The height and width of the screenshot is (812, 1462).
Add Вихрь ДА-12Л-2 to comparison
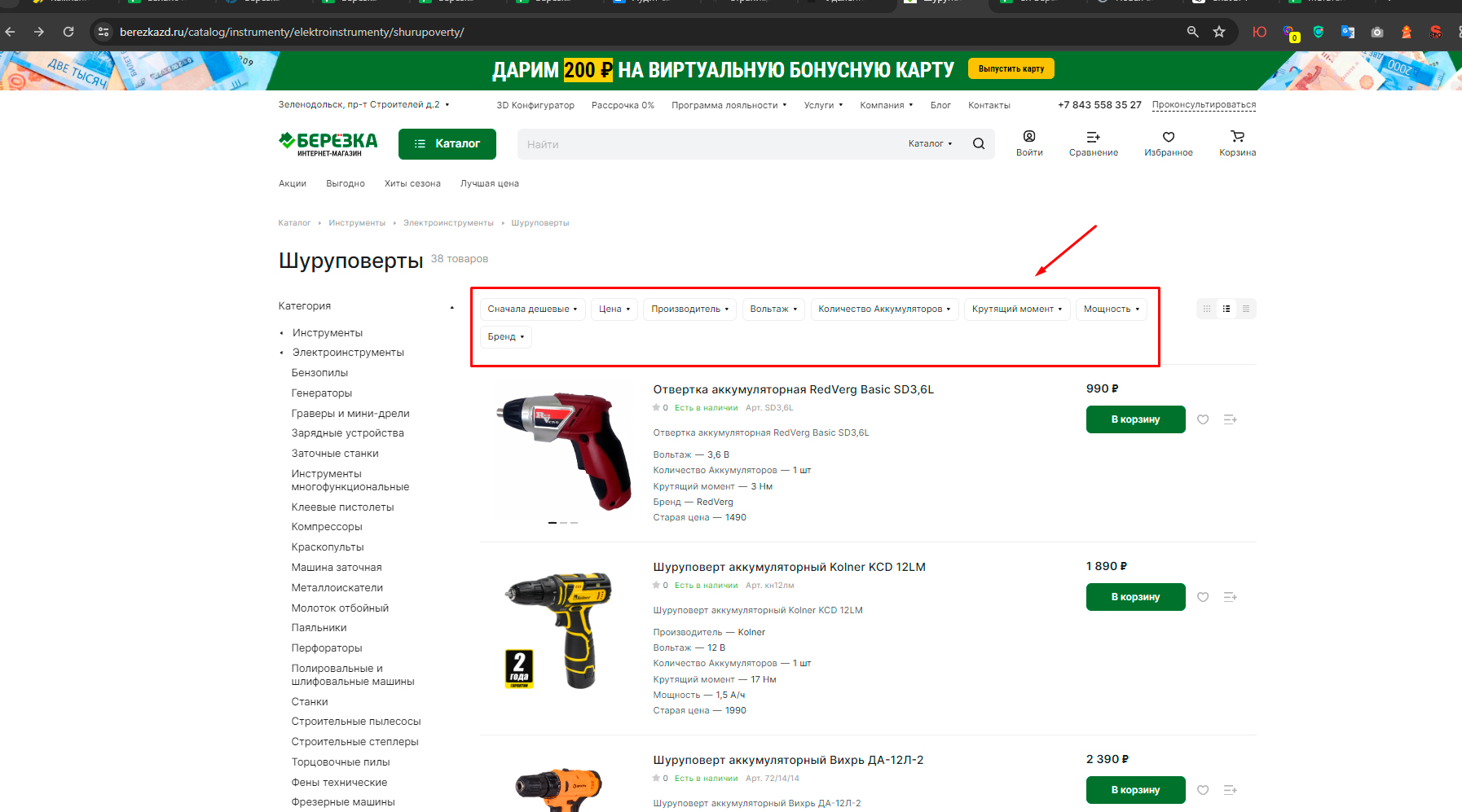point(1231,790)
